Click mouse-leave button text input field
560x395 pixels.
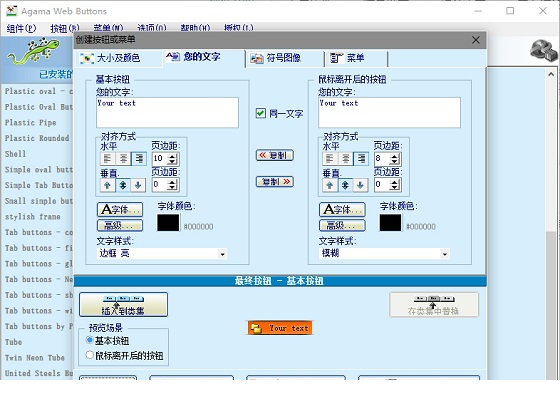tap(389, 112)
